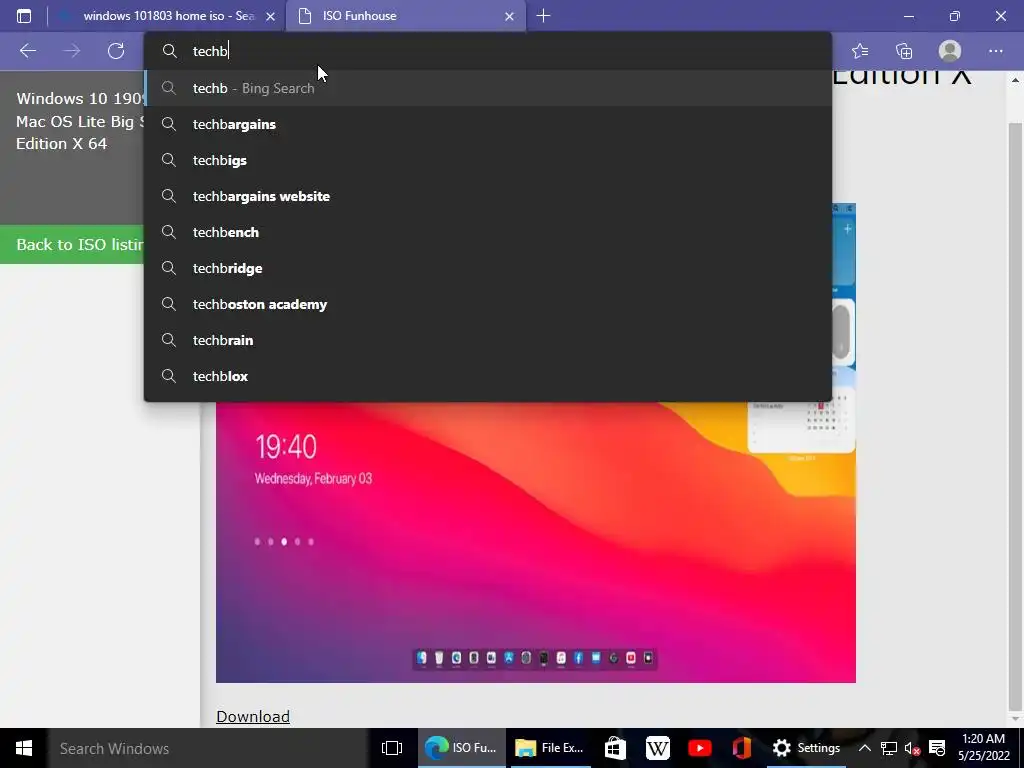This screenshot has height=768, width=1024.
Task: Select the ISO Funhouse tab
Action: [x=406, y=16]
